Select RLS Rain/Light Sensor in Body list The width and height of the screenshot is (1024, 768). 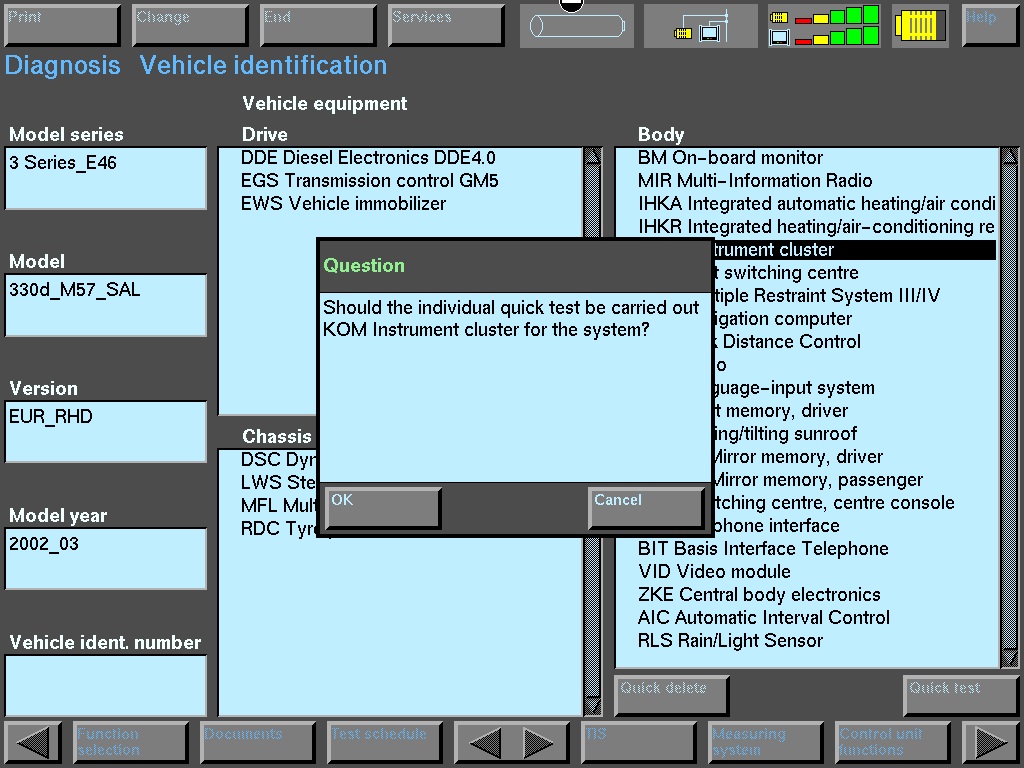click(x=730, y=641)
